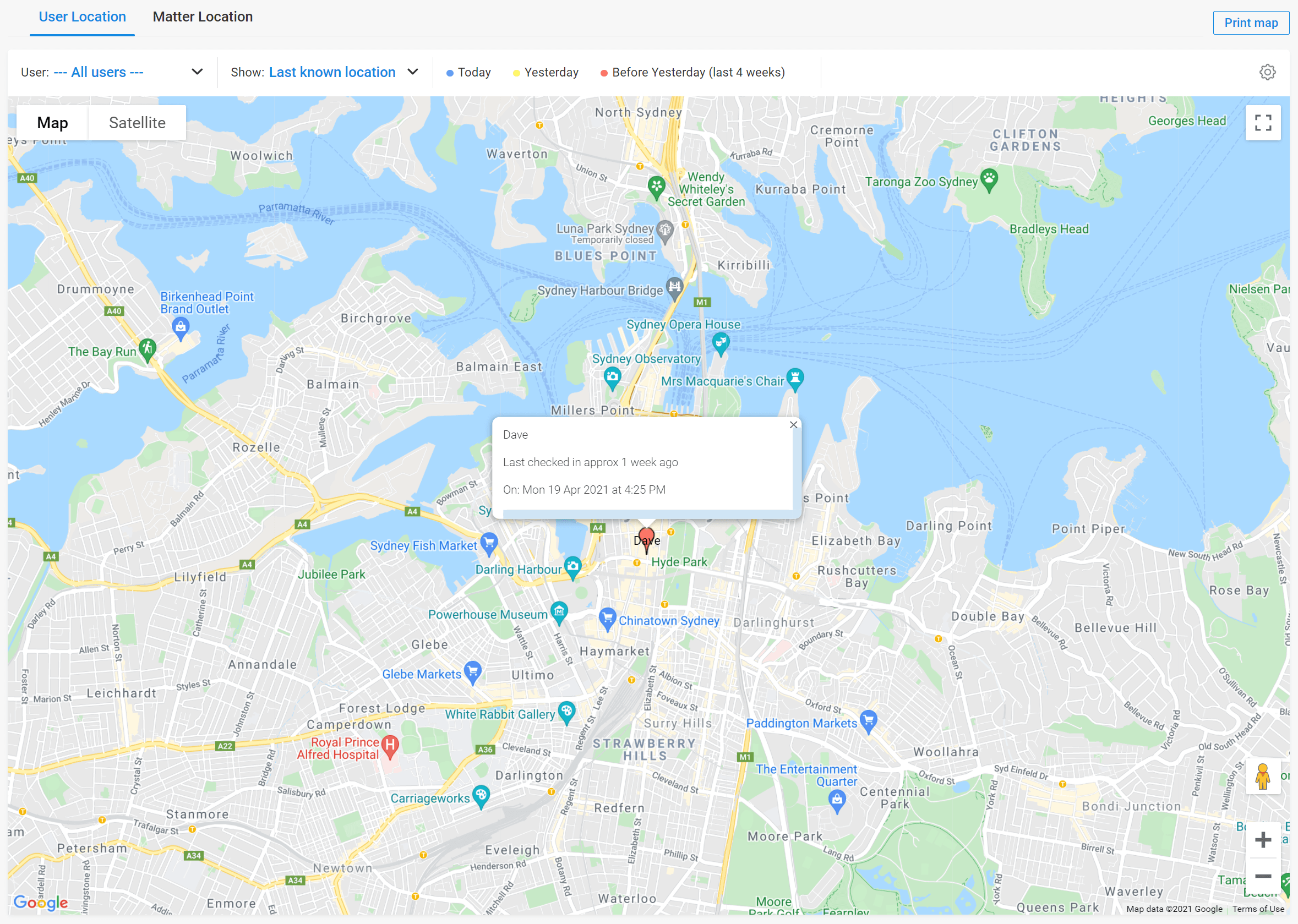Click the blue Today legend dot

pyautogui.click(x=450, y=73)
